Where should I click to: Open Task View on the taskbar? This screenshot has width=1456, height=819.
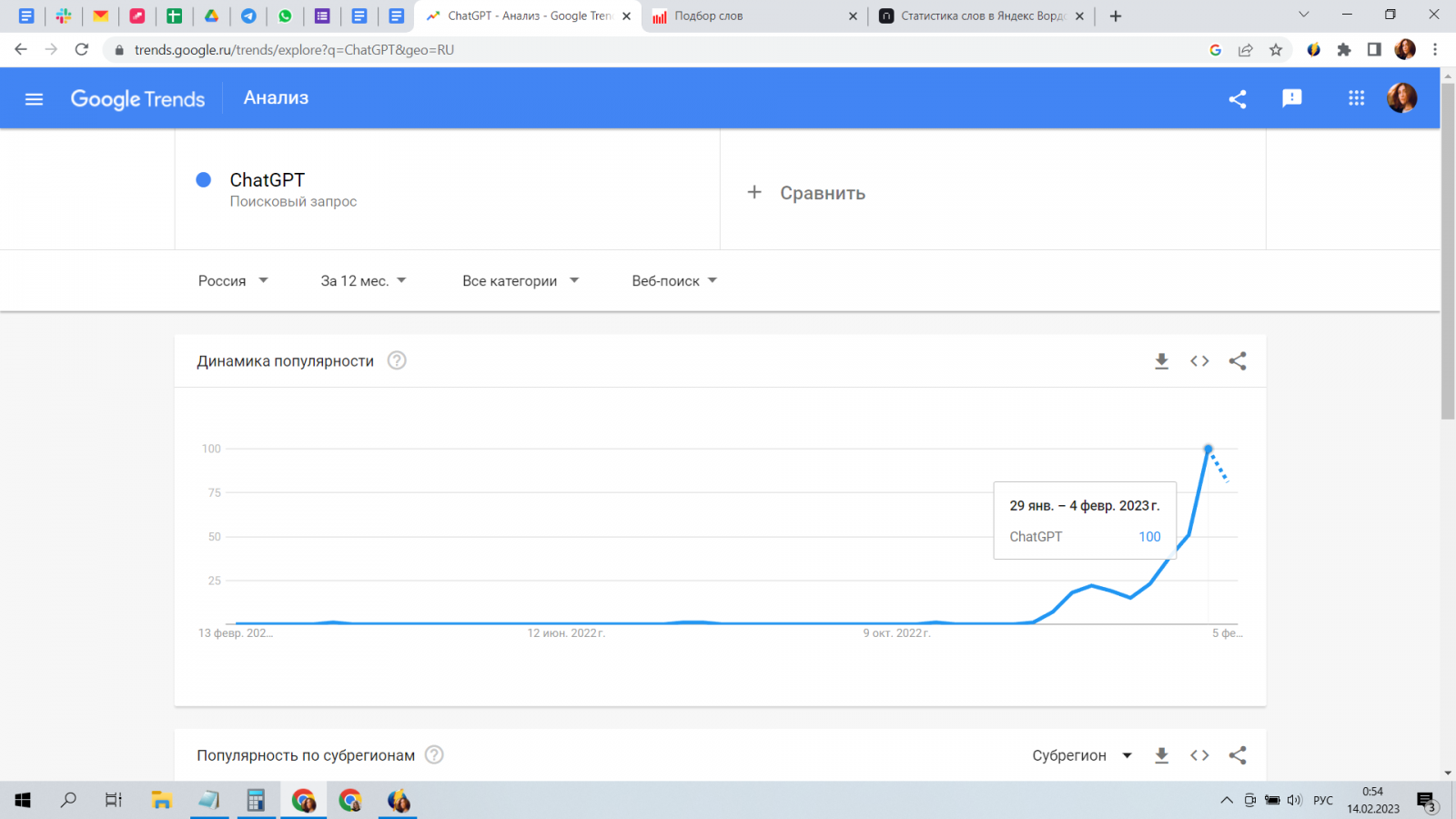click(114, 801)
